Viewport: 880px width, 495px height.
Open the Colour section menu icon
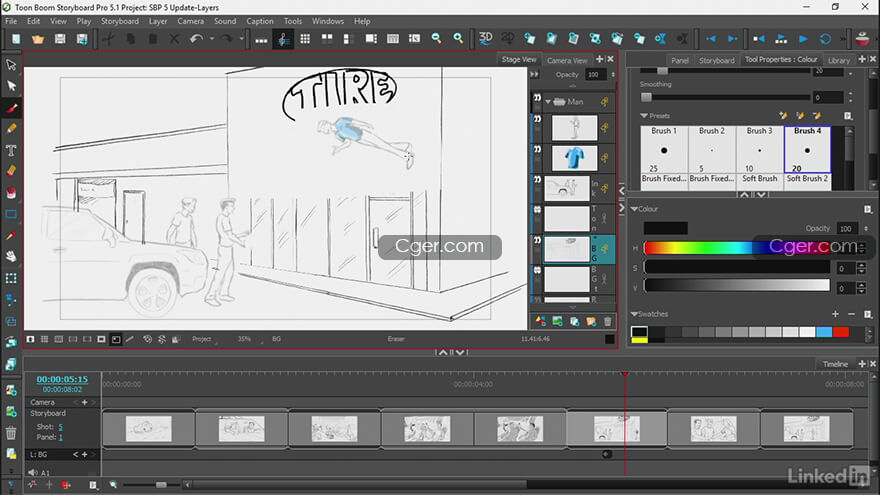click(868, 209)
